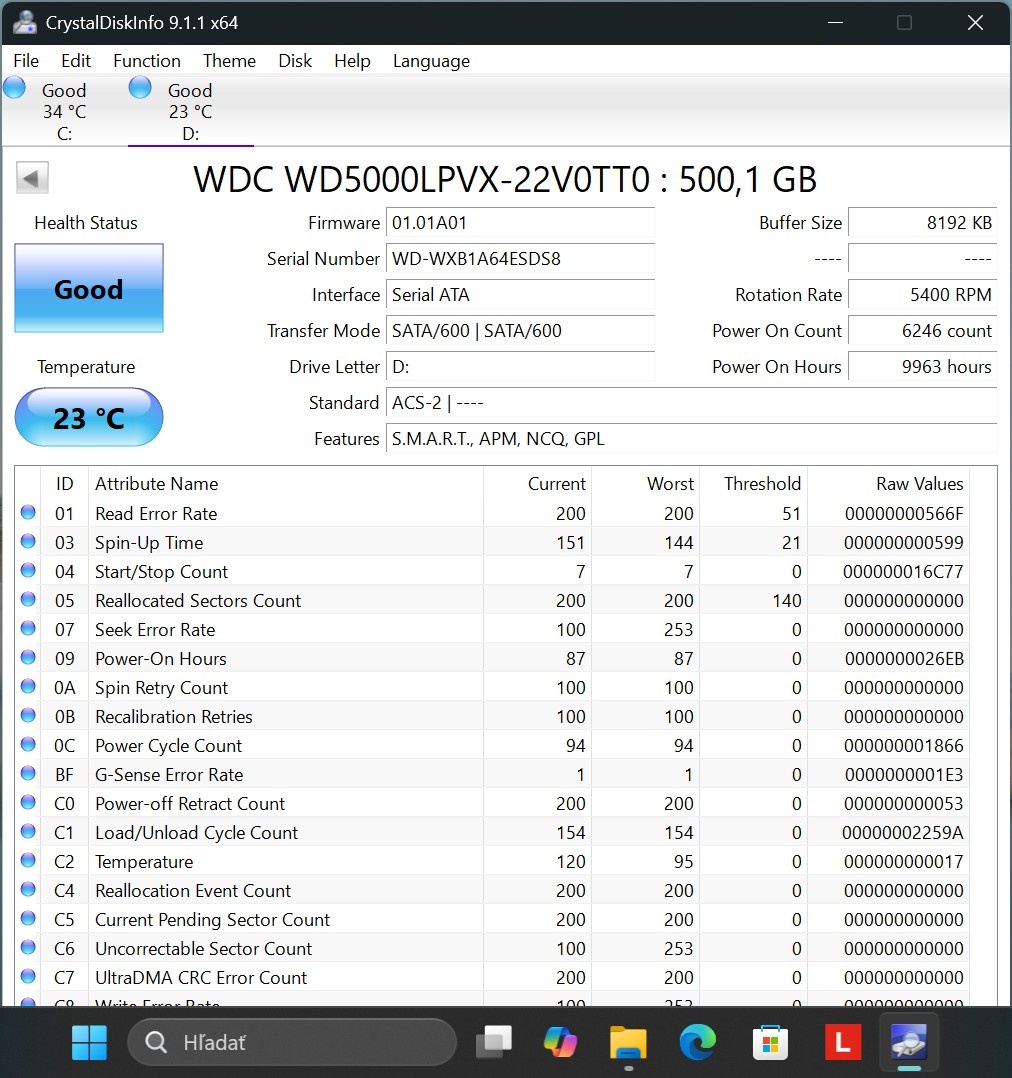Click the Transfer Mode field SATA/600
Image resolution: width=1012 pixels, height=1078 pixels.
click(520, 331)
